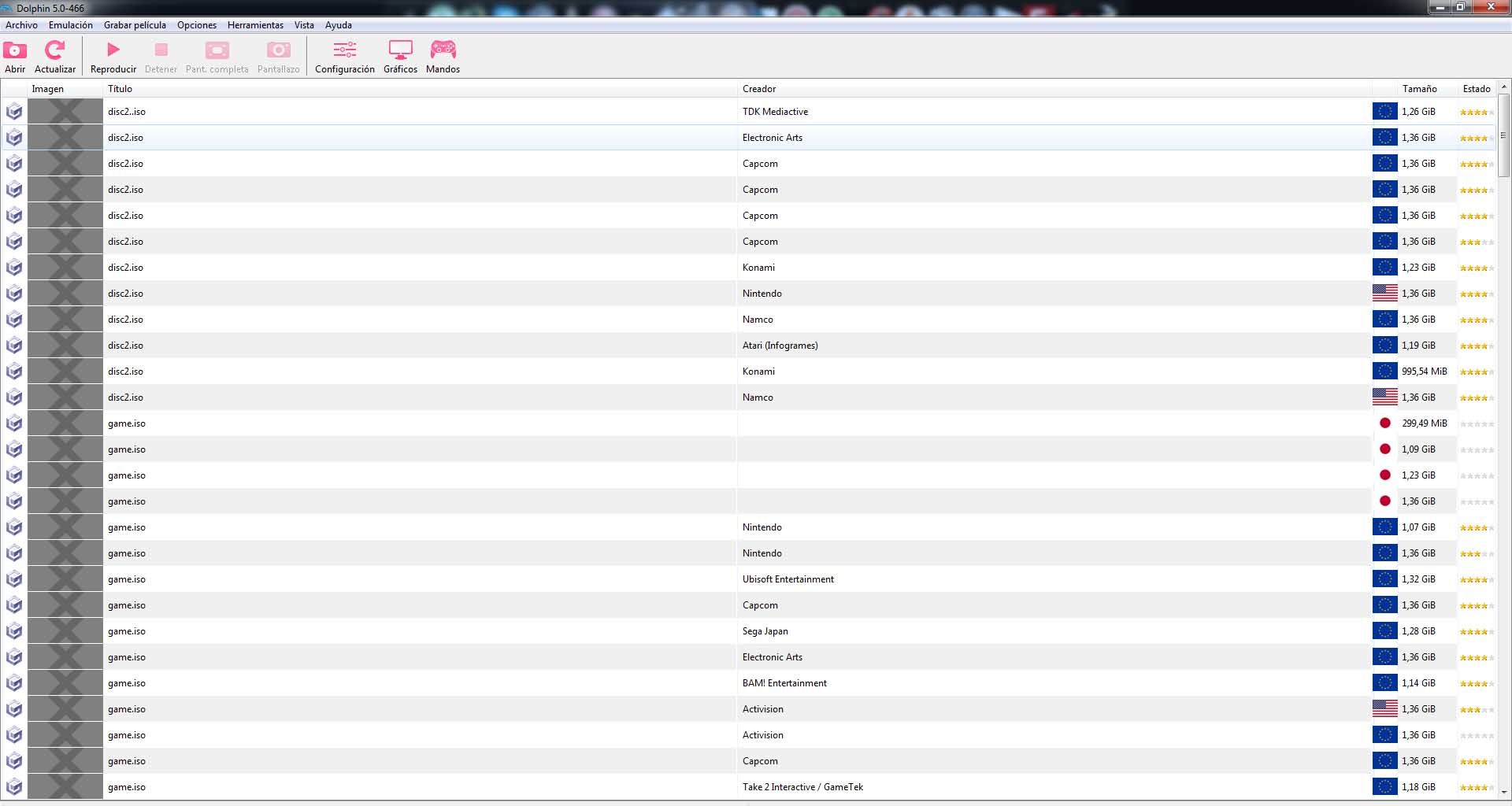
Task: Select the banner thumbnail in Atari (Infogrames) row
Action: [65, 346]
